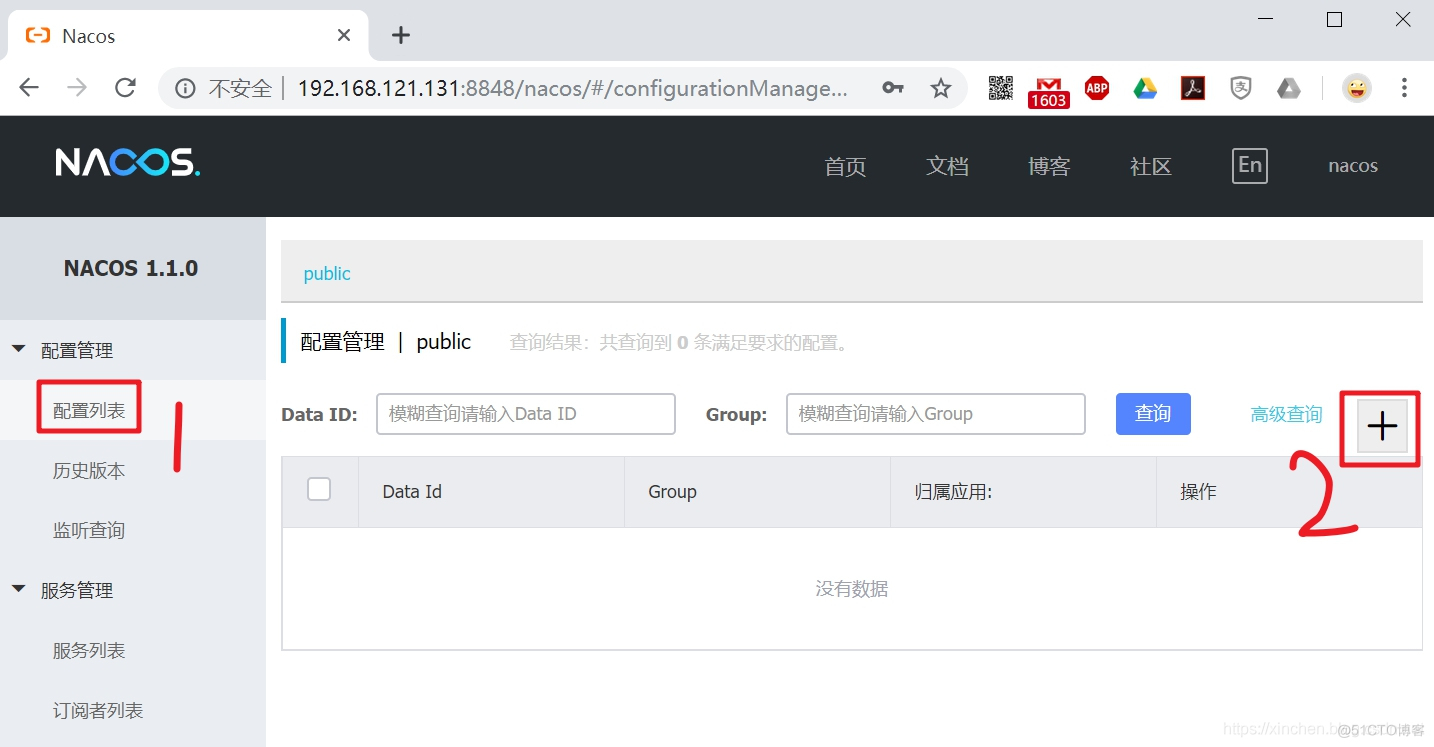The image size is (1434, 747).
Task: Click the 没有数据 empty message
Action: coord(852,589)
